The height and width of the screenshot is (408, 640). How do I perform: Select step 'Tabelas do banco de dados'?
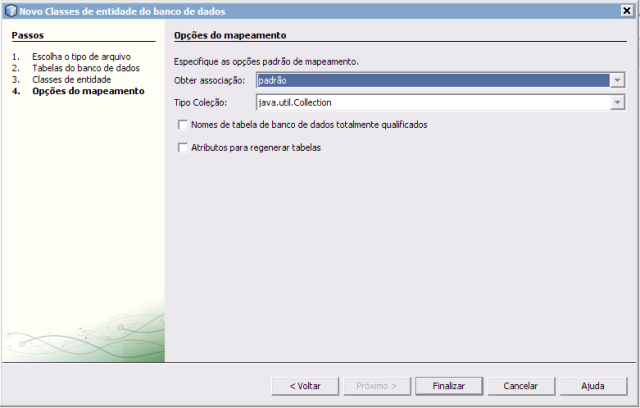[x=86, y=68]
